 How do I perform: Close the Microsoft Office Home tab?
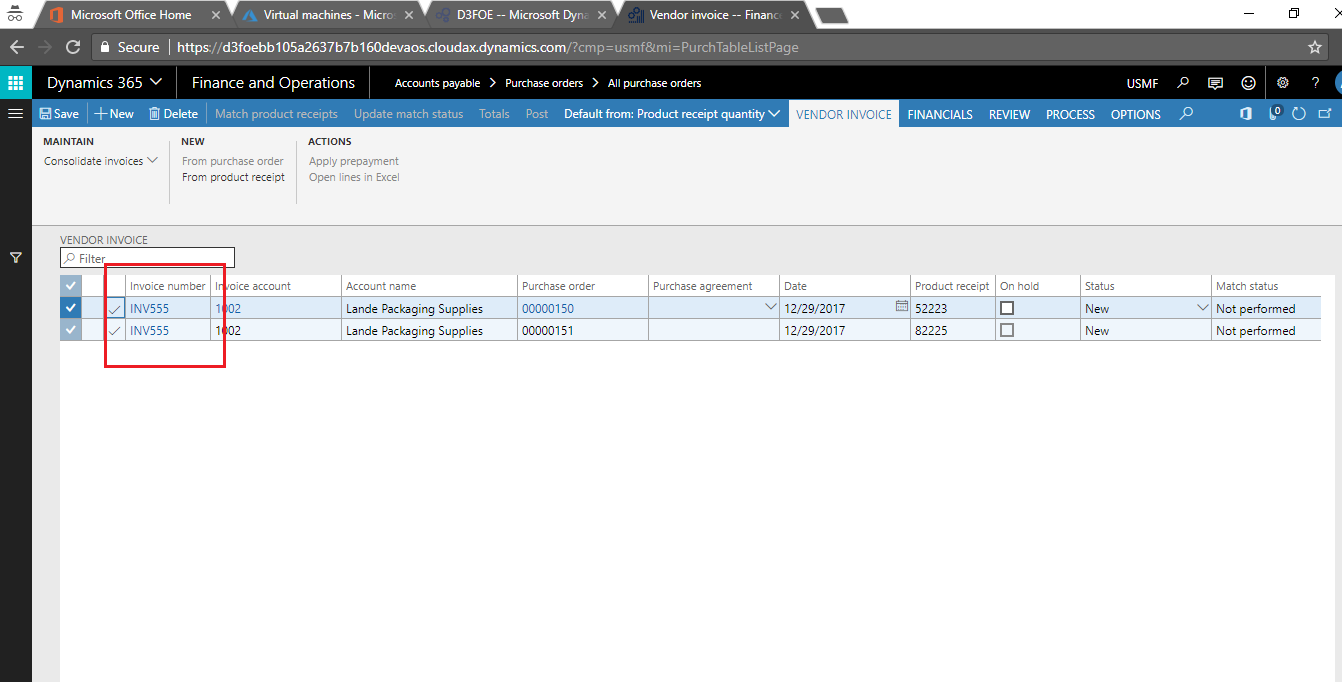pos(216,15)
